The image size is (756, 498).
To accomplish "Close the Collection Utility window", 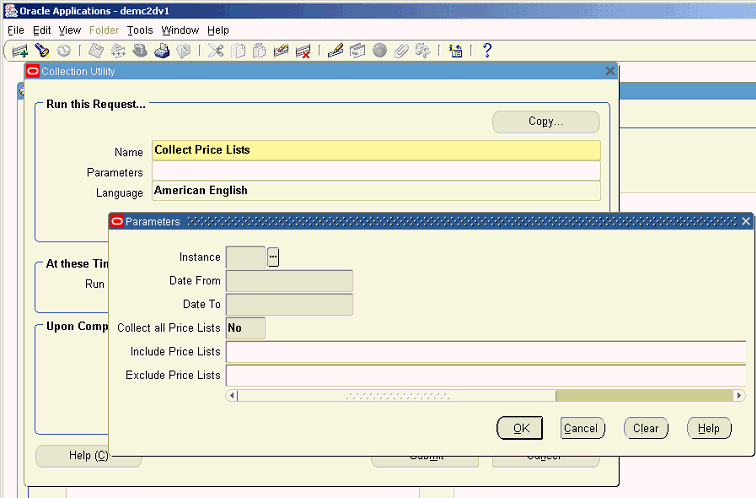I will (610, 71).
